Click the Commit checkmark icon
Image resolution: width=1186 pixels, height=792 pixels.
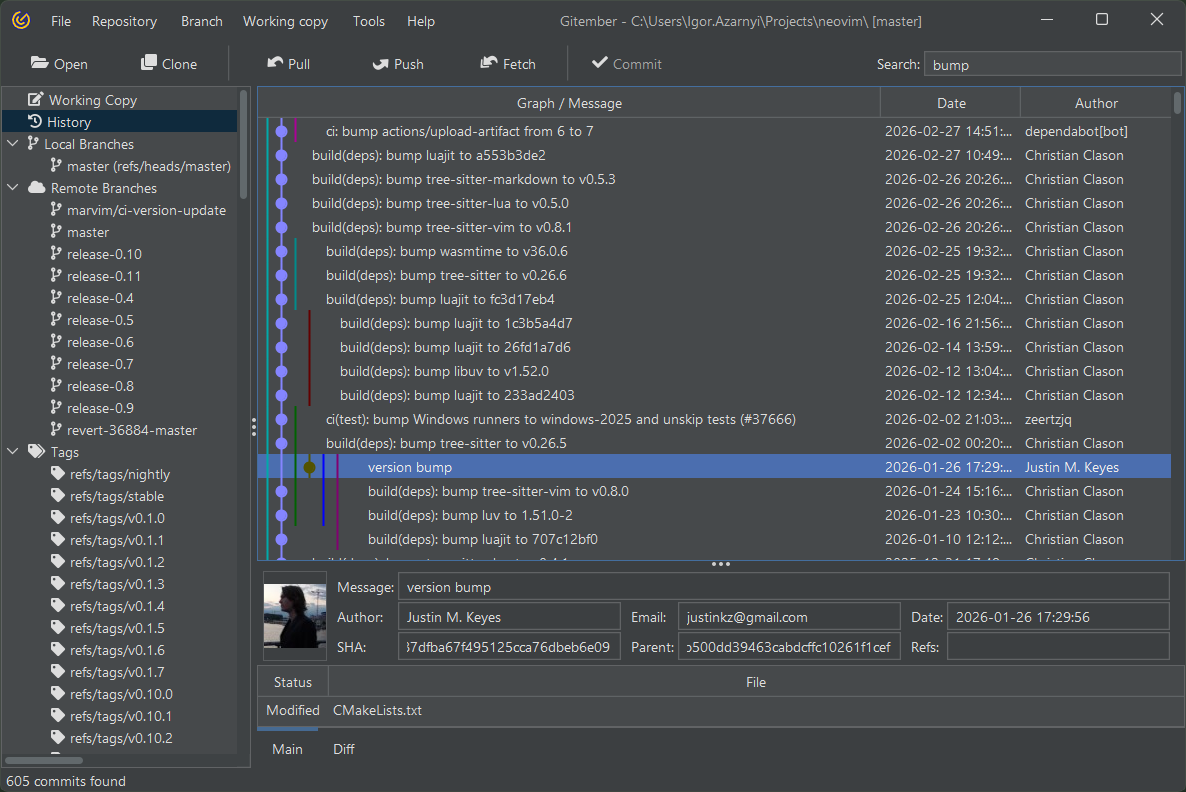pyautogui.click(x=600, y=63)
